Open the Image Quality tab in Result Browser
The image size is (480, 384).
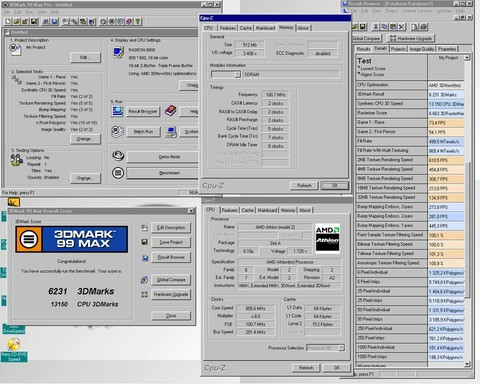(x=422, y=49)
